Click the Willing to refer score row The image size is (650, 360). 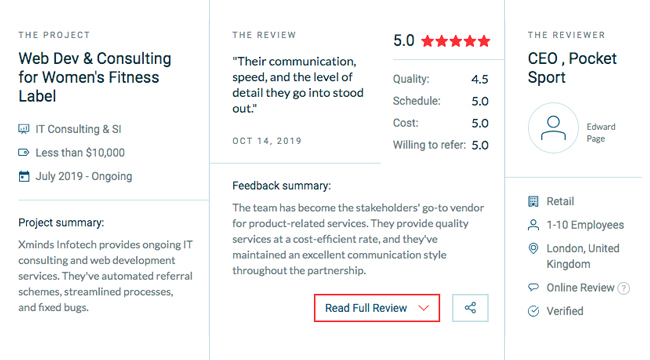click(441, 145)
